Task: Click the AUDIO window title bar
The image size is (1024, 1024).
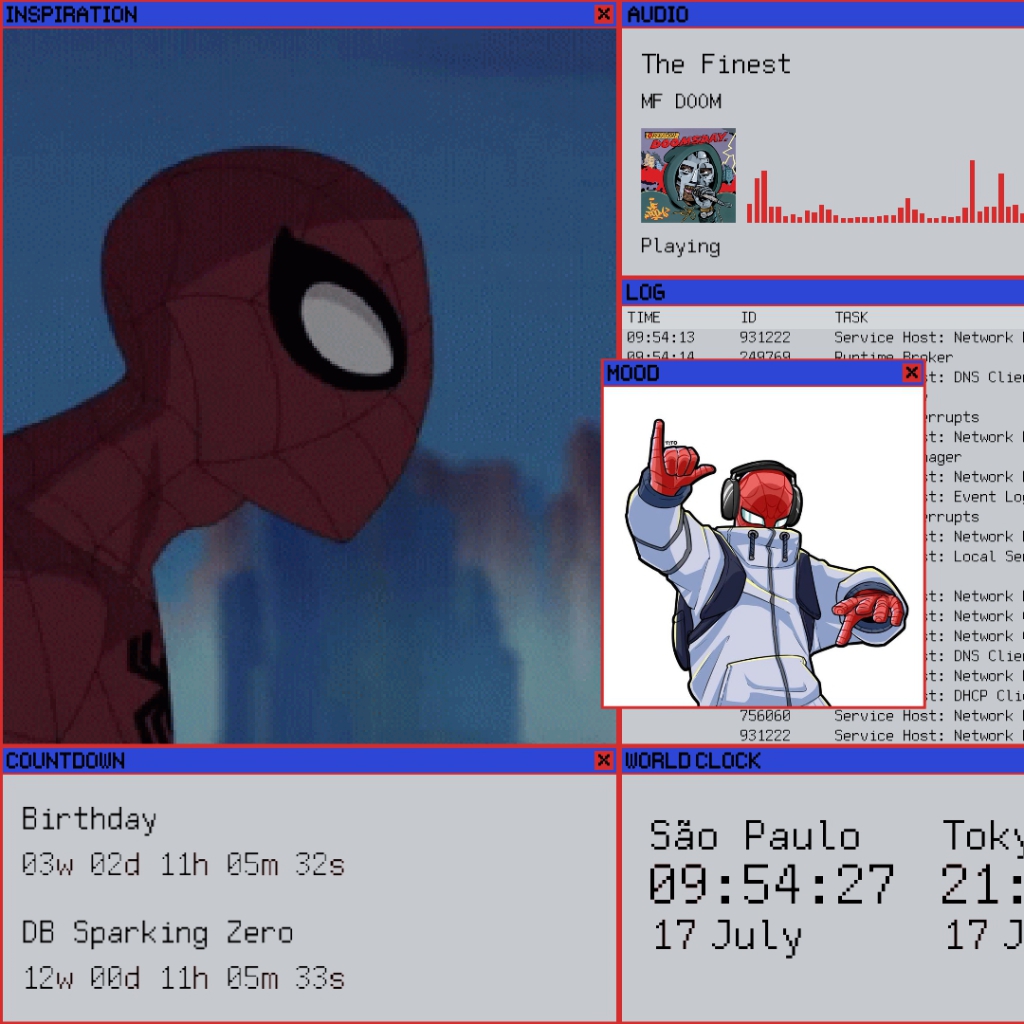Action: tap(823, 14)
